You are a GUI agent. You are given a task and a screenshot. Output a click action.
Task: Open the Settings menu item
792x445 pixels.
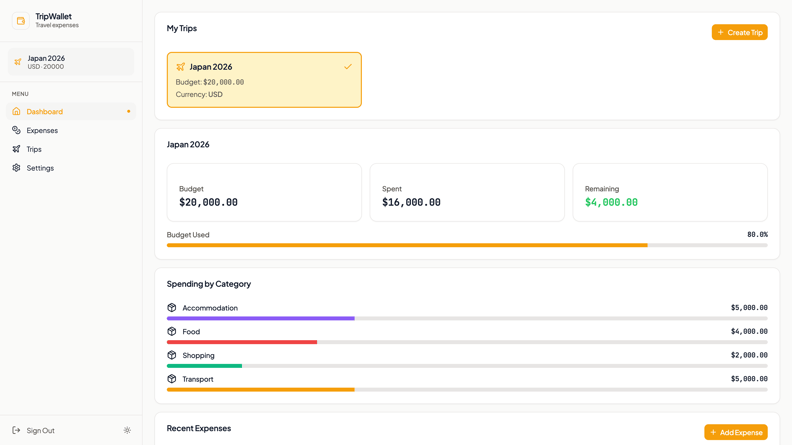[x=71, y=168]
